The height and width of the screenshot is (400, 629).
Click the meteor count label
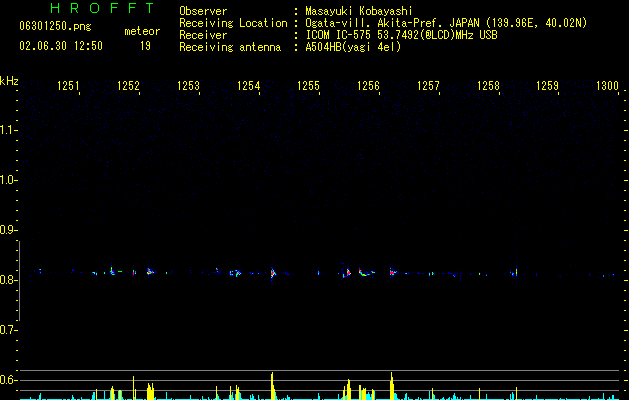tap(142, 31)
